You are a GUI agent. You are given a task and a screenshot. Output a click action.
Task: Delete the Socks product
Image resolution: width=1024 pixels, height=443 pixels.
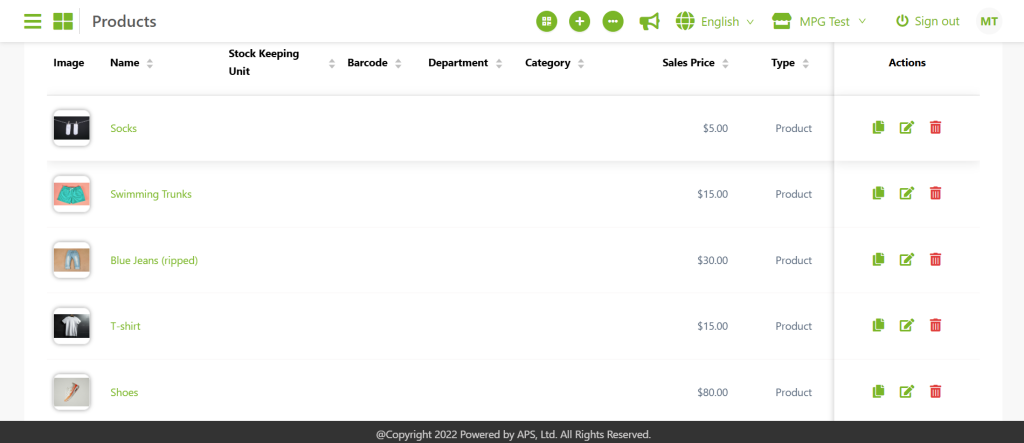935,127
